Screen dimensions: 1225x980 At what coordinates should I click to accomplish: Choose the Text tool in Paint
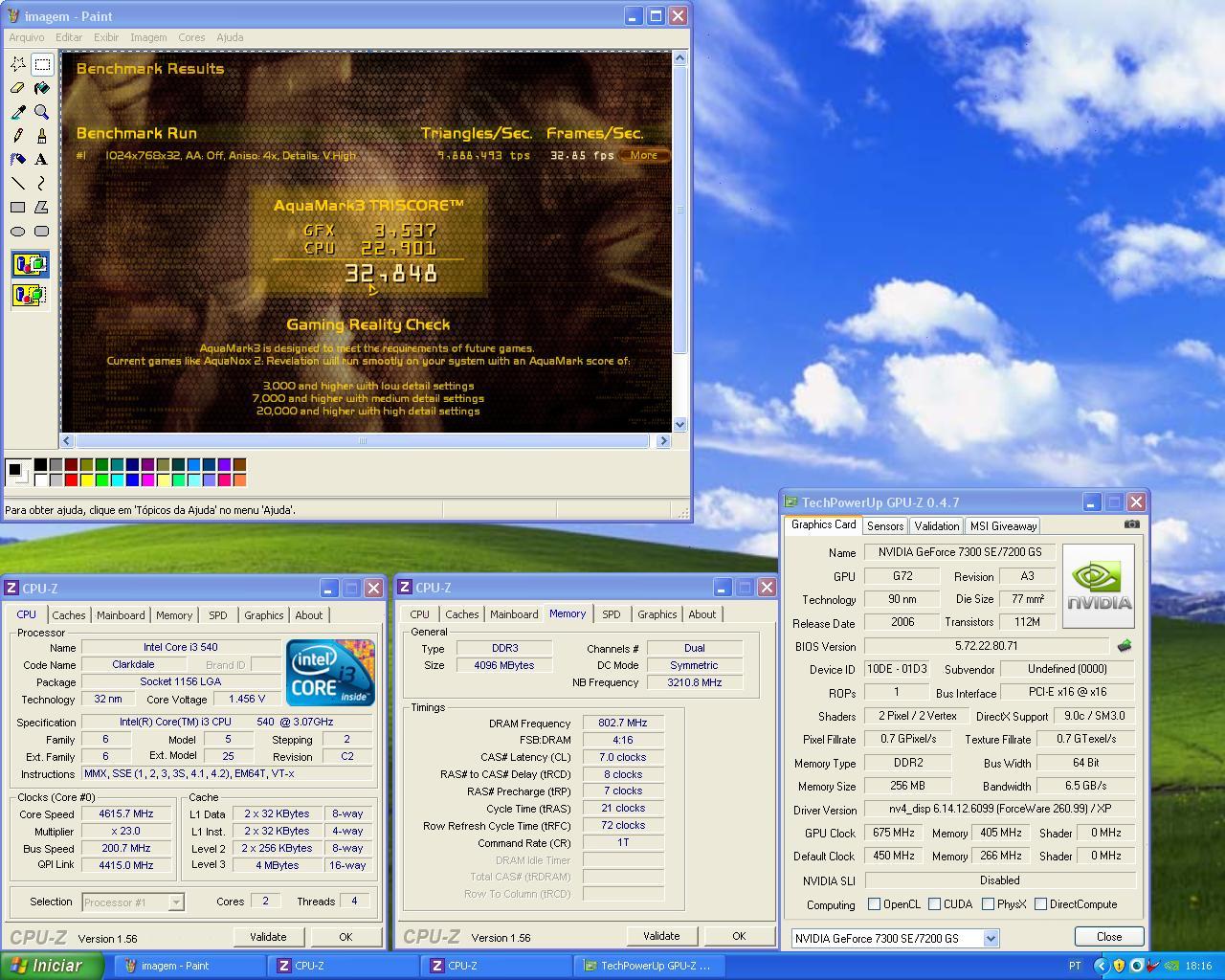click(41, 160)
